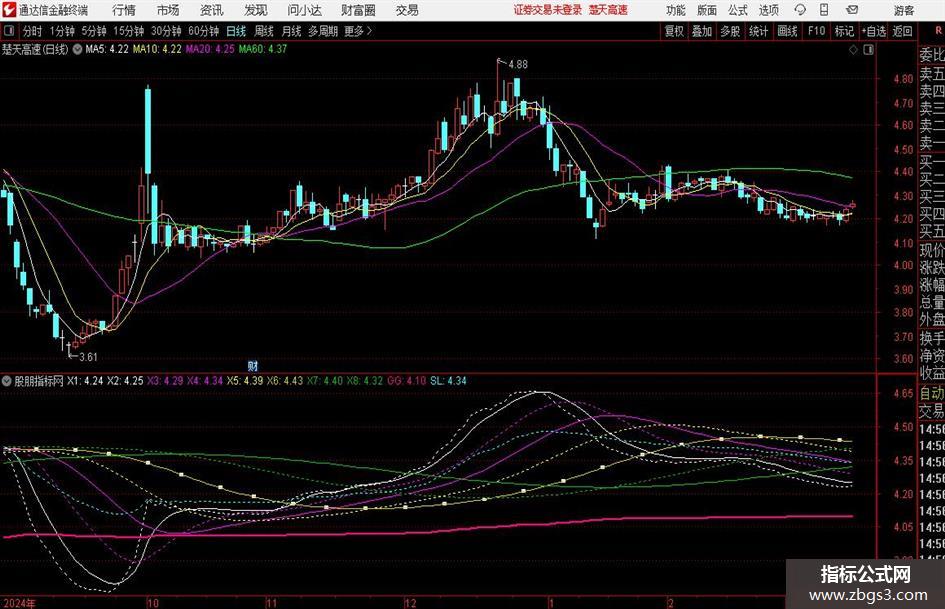Click the GG: 4.10 indicator value
Image resolution: width=945 pixels, height=609 pixels.
406,381
